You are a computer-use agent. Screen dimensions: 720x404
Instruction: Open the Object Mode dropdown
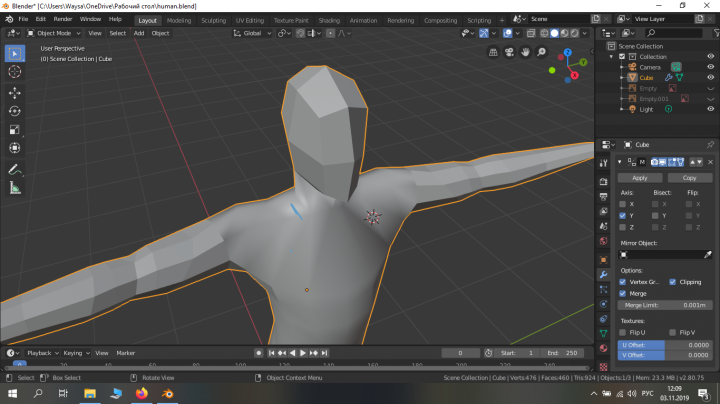click(x=54, y=33)
